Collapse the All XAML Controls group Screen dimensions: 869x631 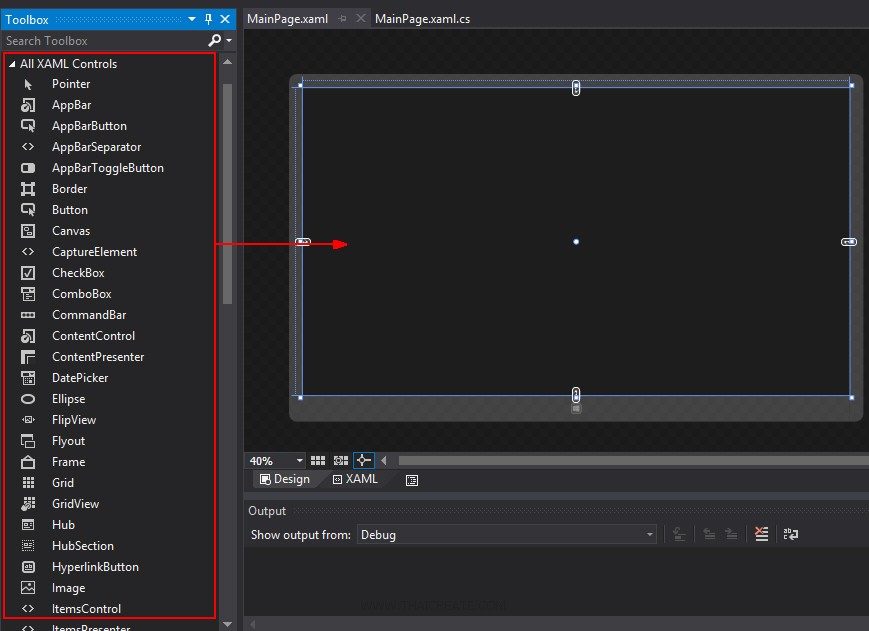click(x=12, y=64)
